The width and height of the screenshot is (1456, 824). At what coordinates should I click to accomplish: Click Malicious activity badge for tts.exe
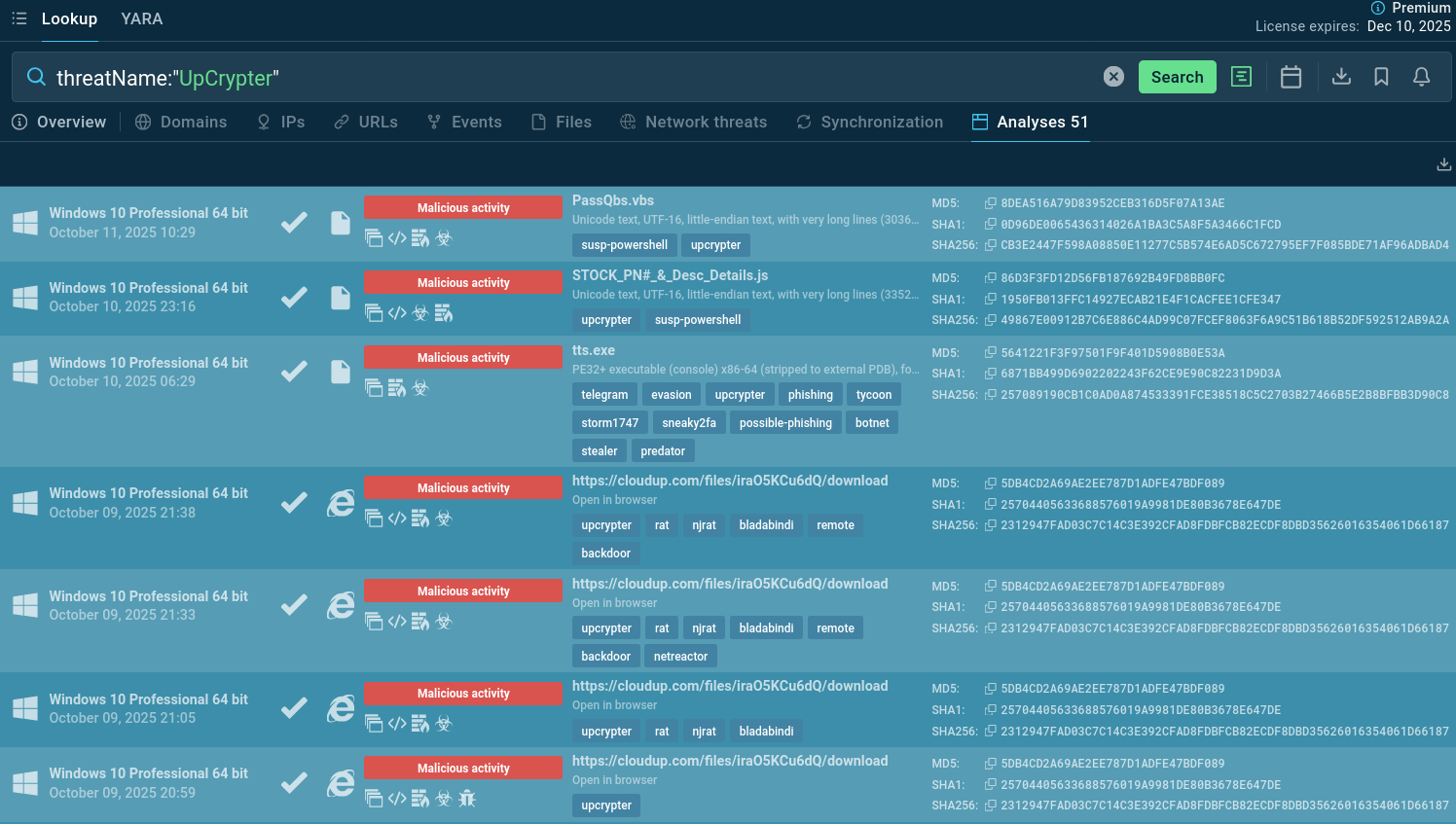pos(463,358)
